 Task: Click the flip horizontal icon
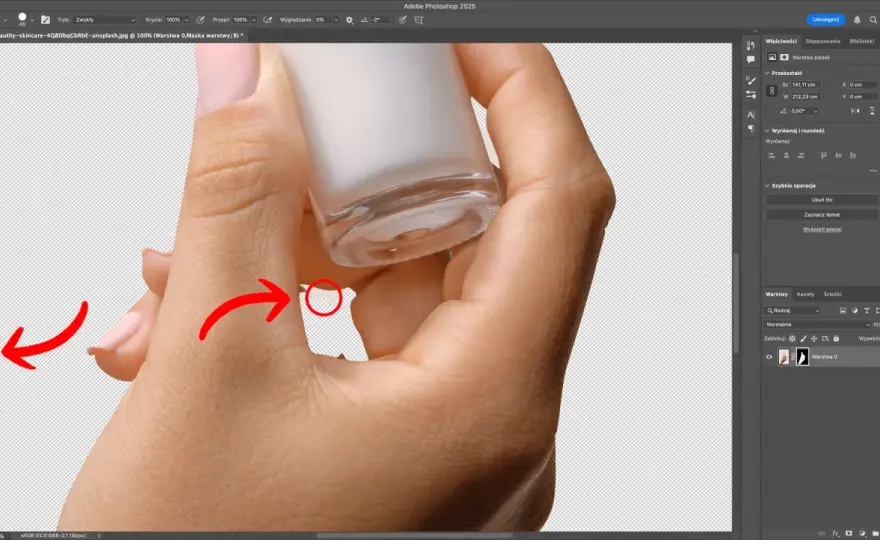[855, 111]
